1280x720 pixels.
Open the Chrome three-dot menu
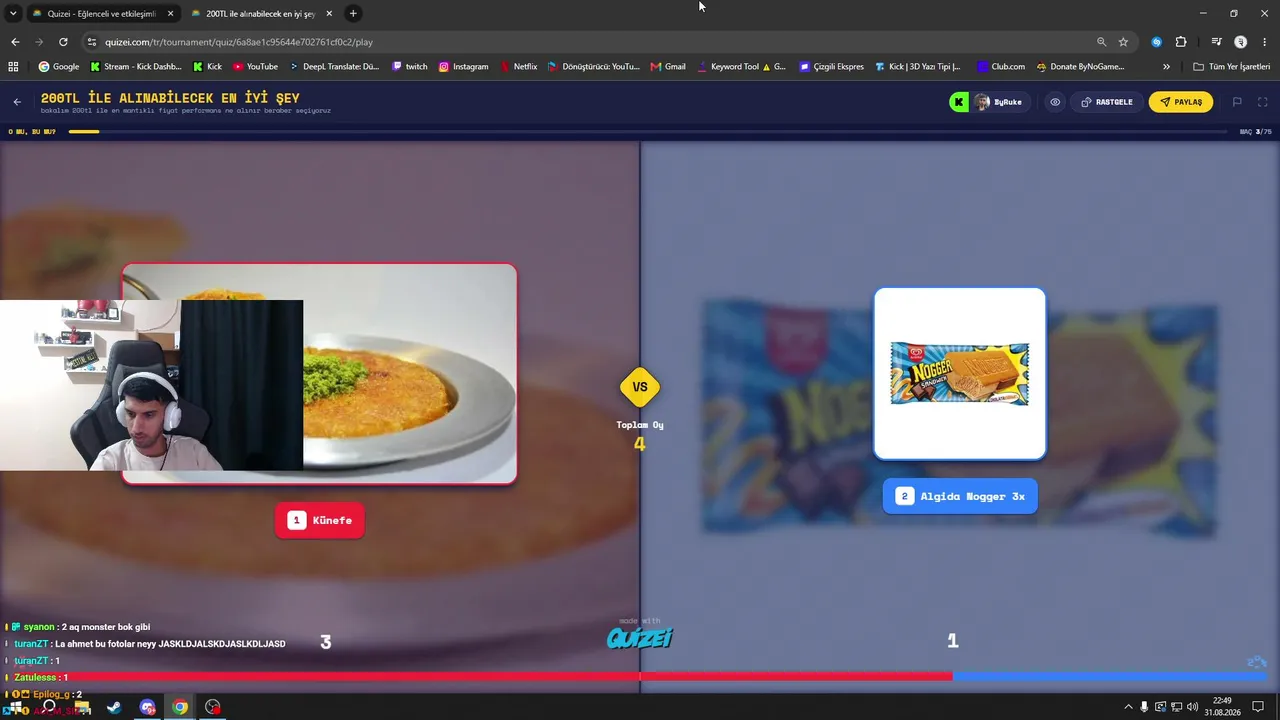point(1264,42)
